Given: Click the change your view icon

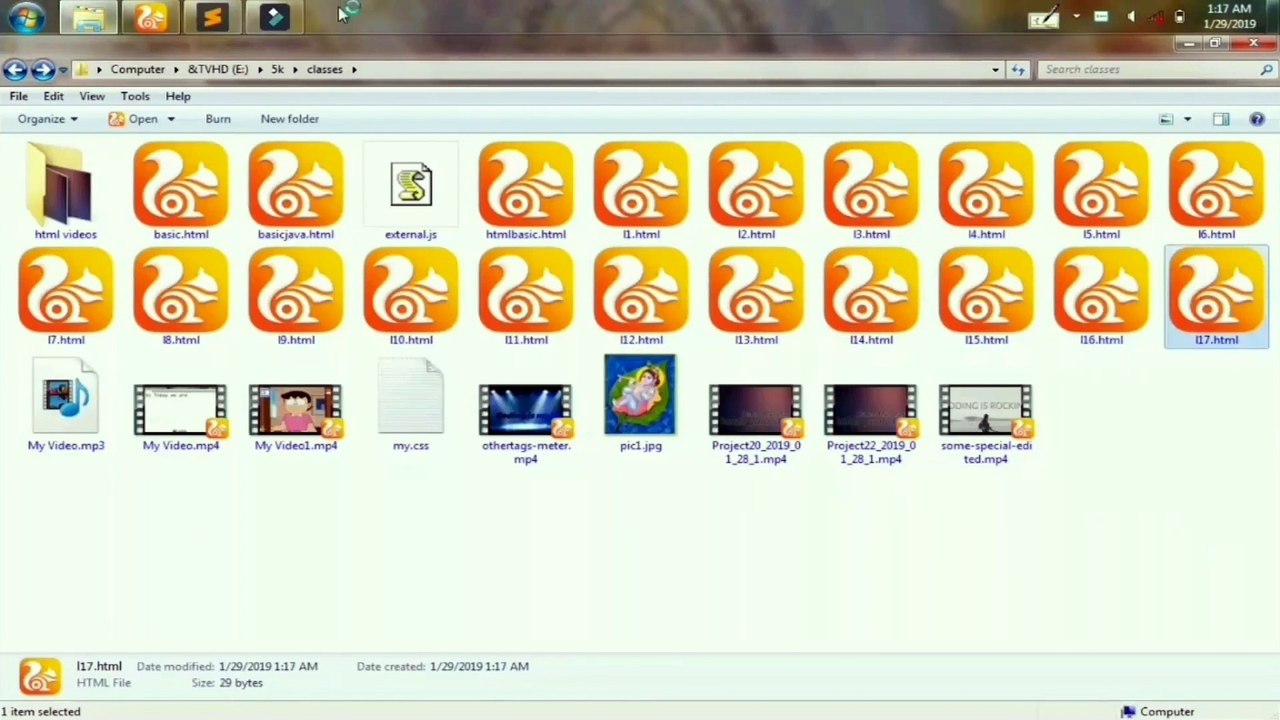Looking at the screenshot, I should point(1166,119).
